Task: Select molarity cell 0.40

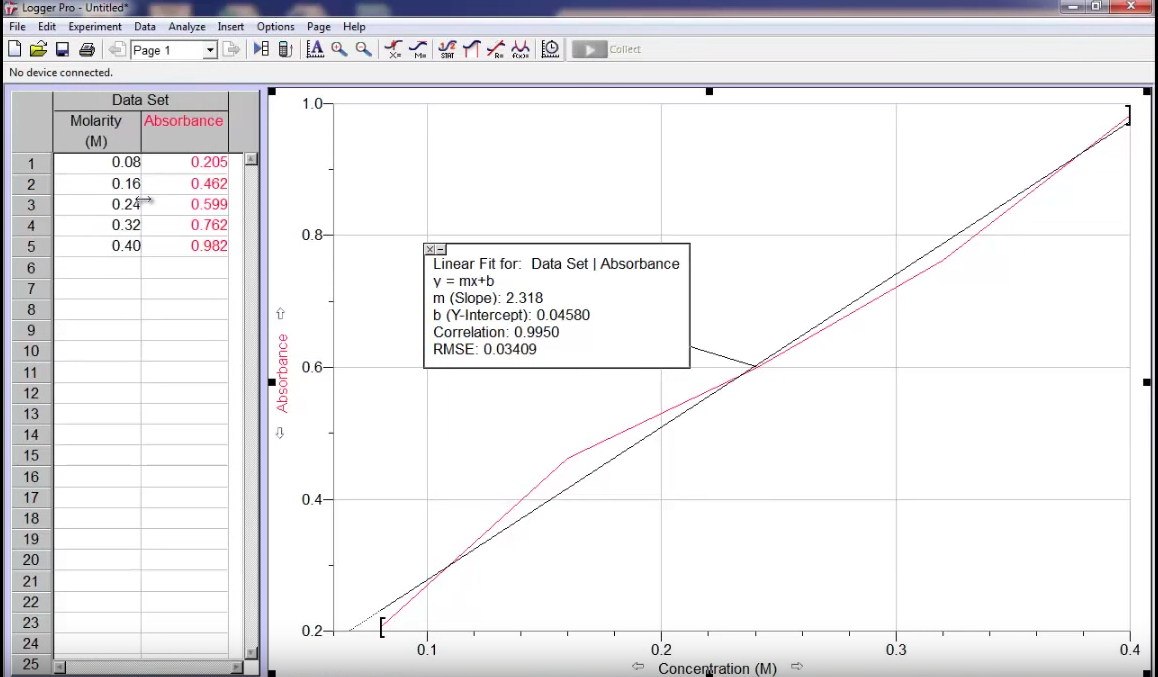Action: point(97,246)
